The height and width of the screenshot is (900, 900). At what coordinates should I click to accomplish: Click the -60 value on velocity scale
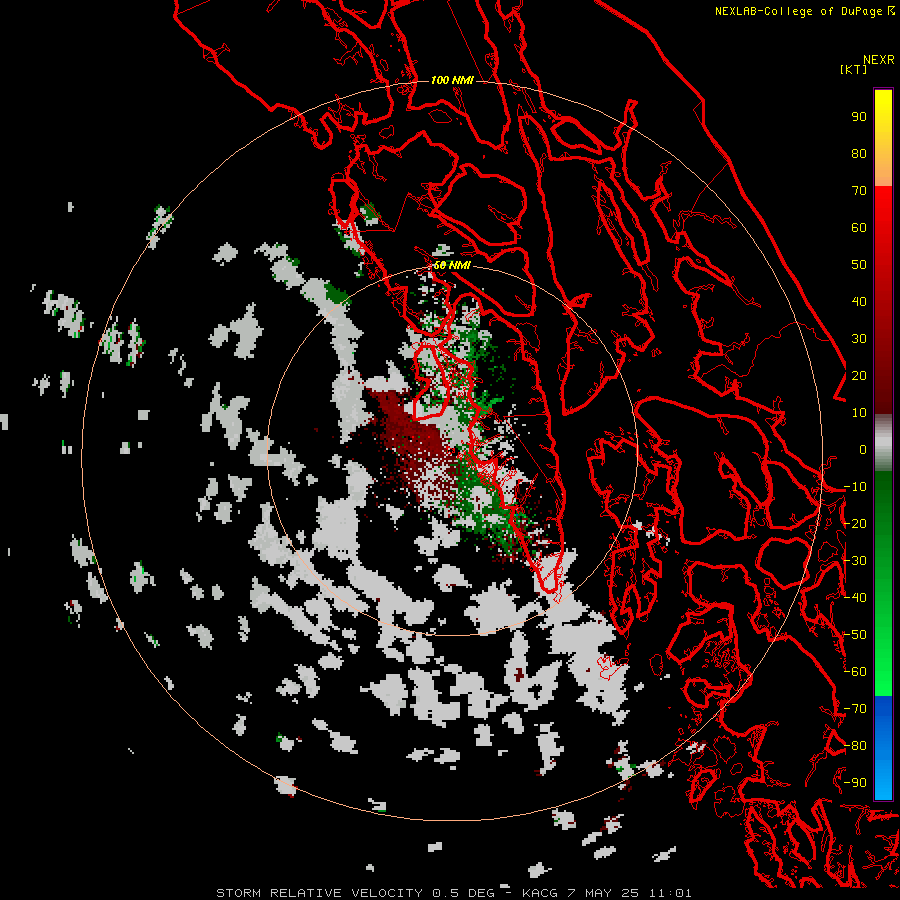click(x=855, y=672)
